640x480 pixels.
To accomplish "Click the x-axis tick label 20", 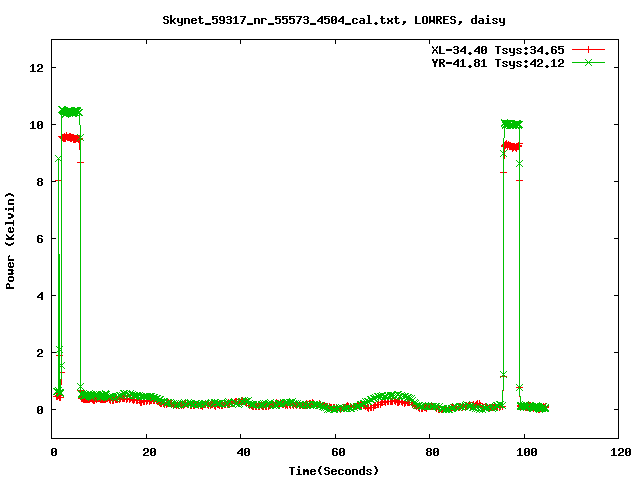I will [149, 452].
